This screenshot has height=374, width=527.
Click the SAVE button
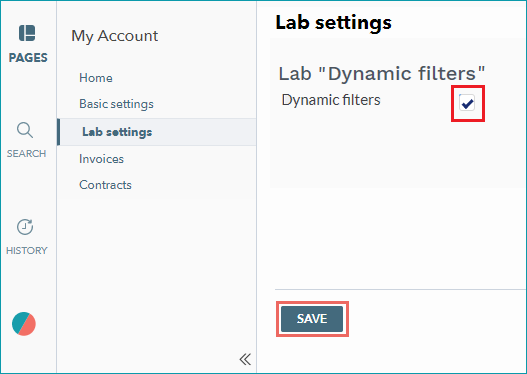312,319
